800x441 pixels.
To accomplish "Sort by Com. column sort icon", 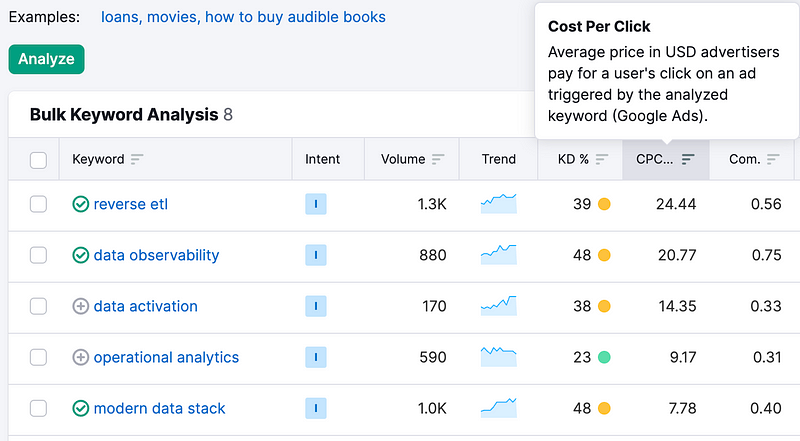I will click(x=773, y=159).
